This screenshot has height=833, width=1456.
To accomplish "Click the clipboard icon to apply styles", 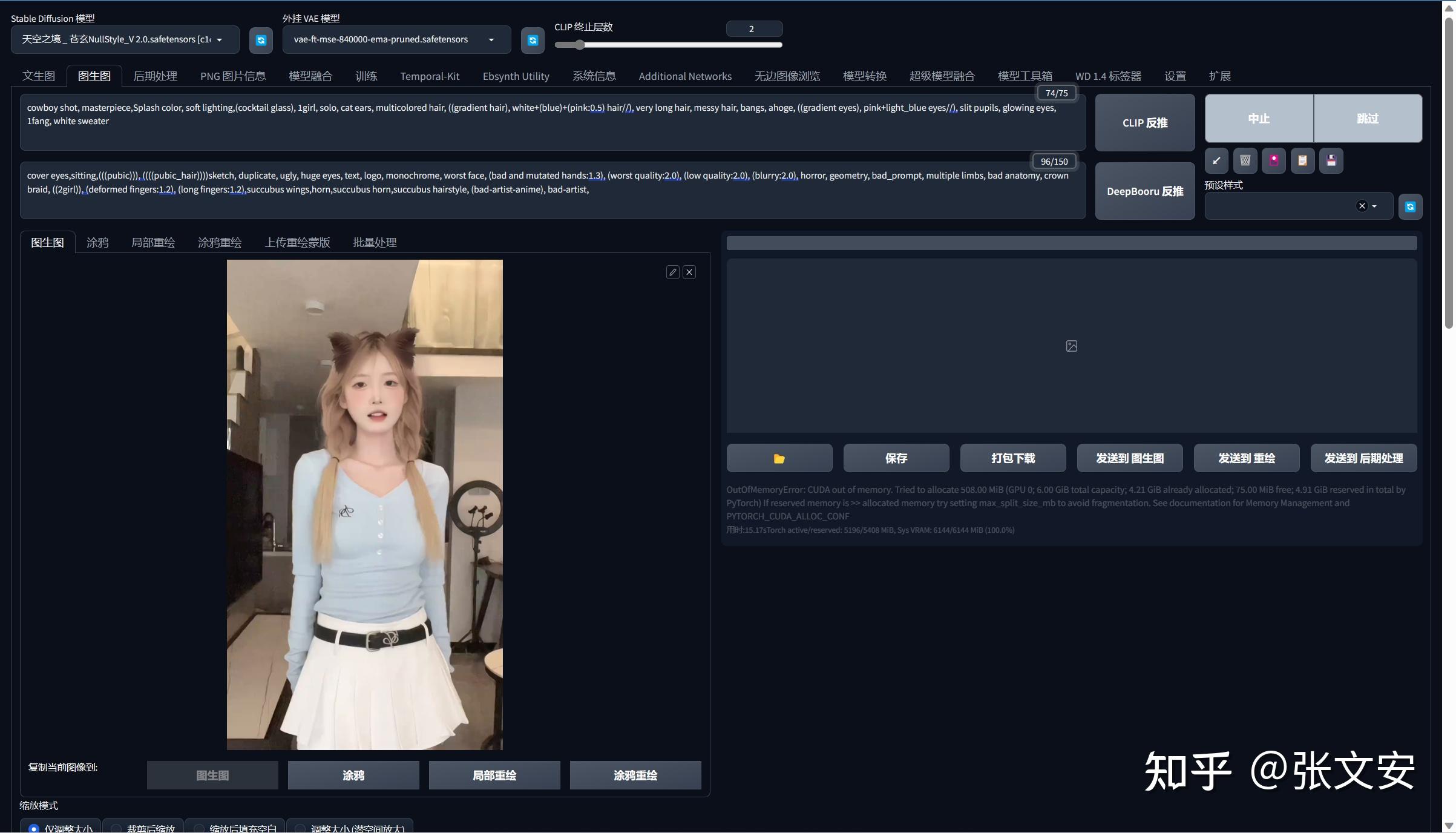I will tap(1302, 160).
